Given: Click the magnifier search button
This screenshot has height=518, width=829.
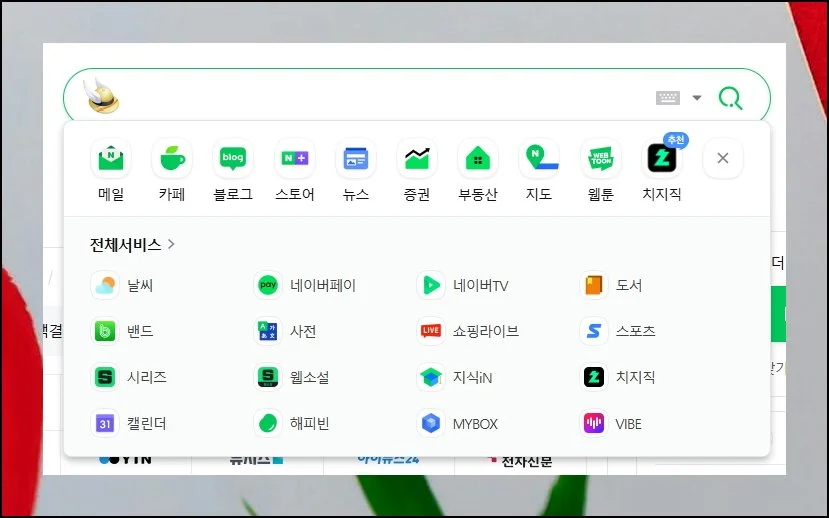Looking at the screenshot, I should pos(731,98).
